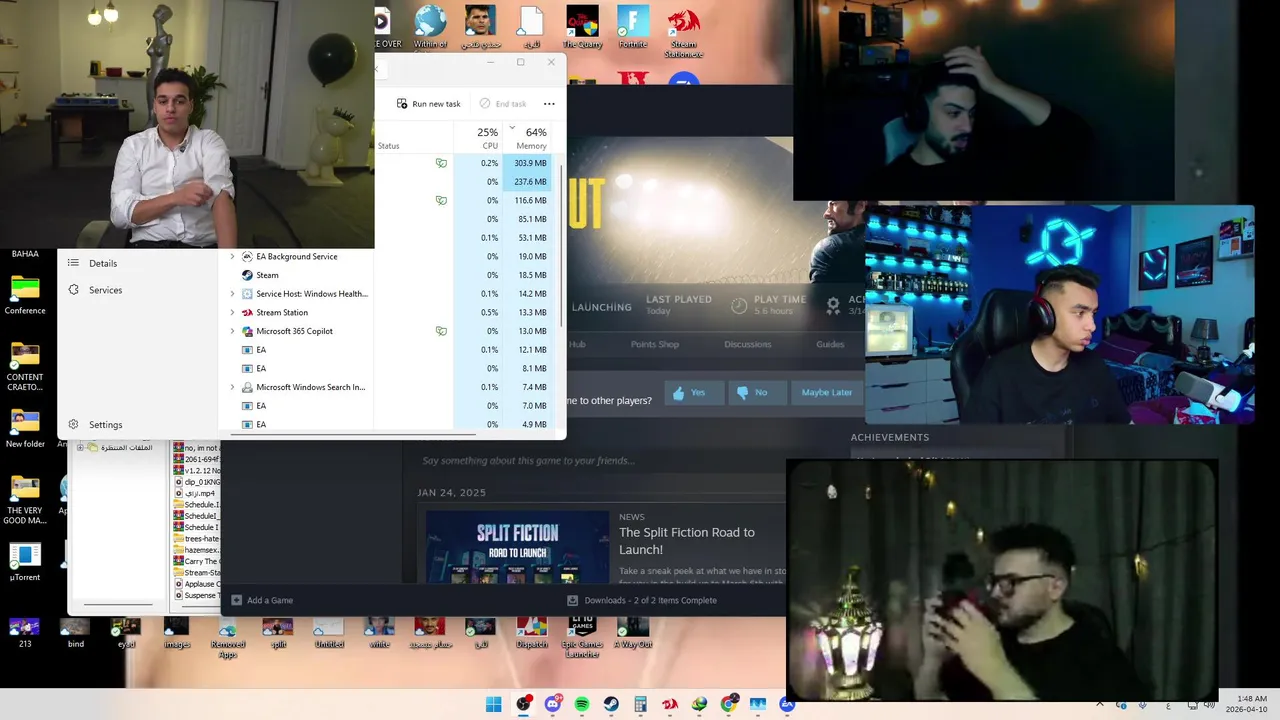Open Task Manager Settings
The image size is (1280, 720).
click(105, 425)
